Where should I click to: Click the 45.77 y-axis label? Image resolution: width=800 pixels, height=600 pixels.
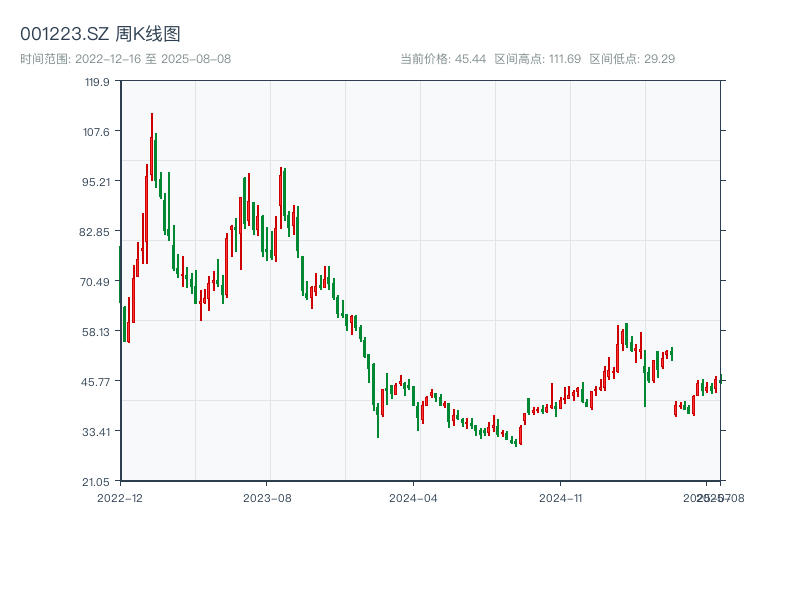click(x=95, y=382)
